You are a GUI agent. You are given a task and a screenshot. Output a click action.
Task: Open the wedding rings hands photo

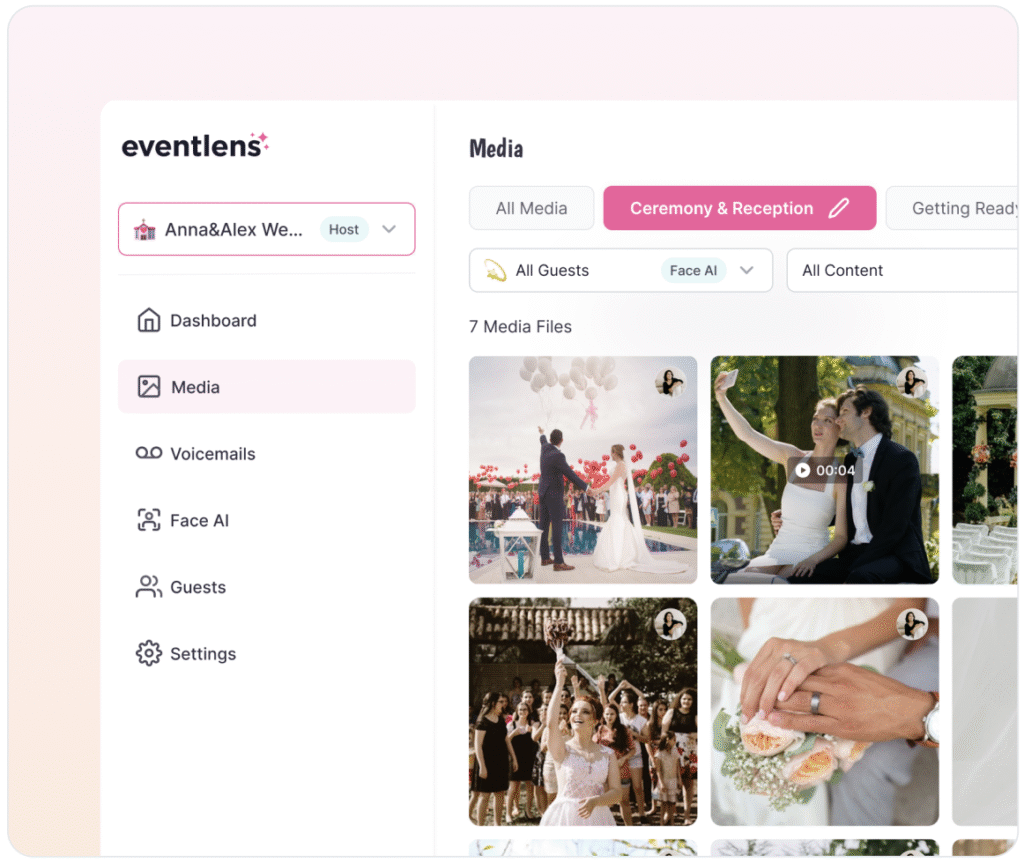tap(824, 711)
